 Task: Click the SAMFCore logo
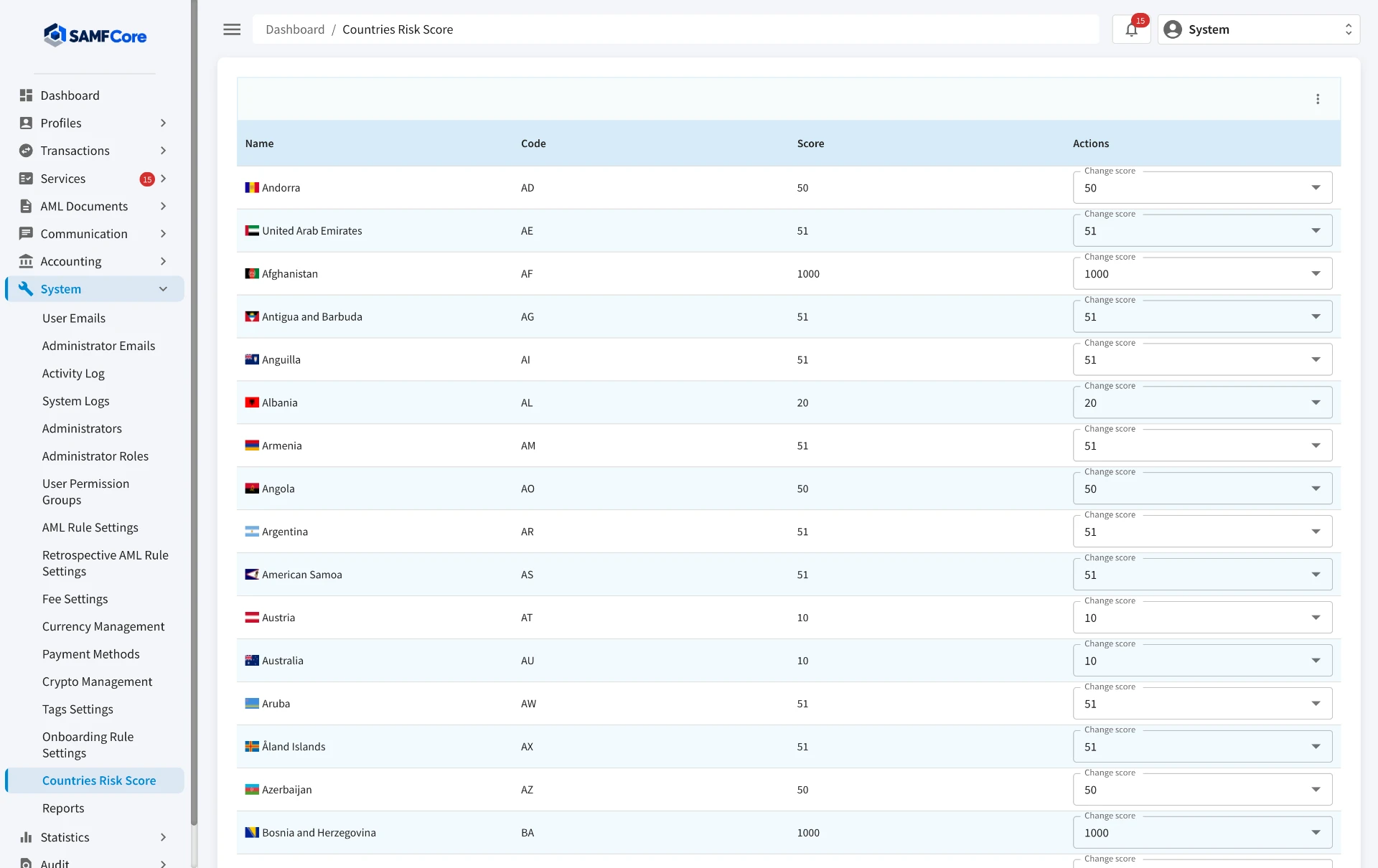[x=95, y=35]
